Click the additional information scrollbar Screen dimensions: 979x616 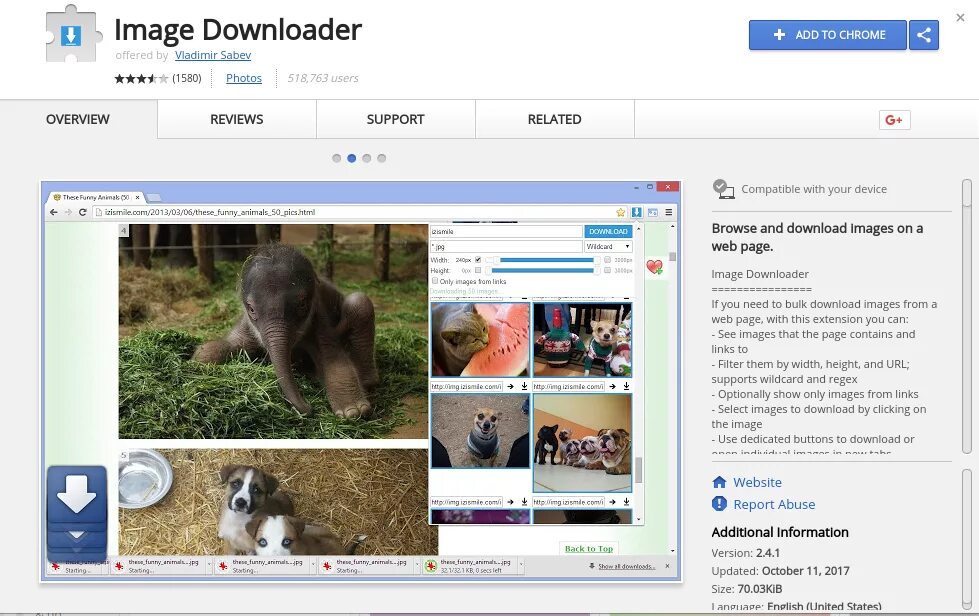coord(967,540)
